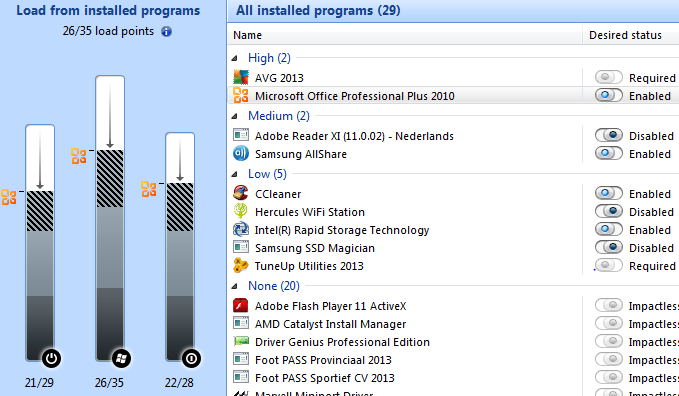This screenshot has width=679, height=396.
Task: Click the Windows logo icon under middle bar
Action: (121, 358)
